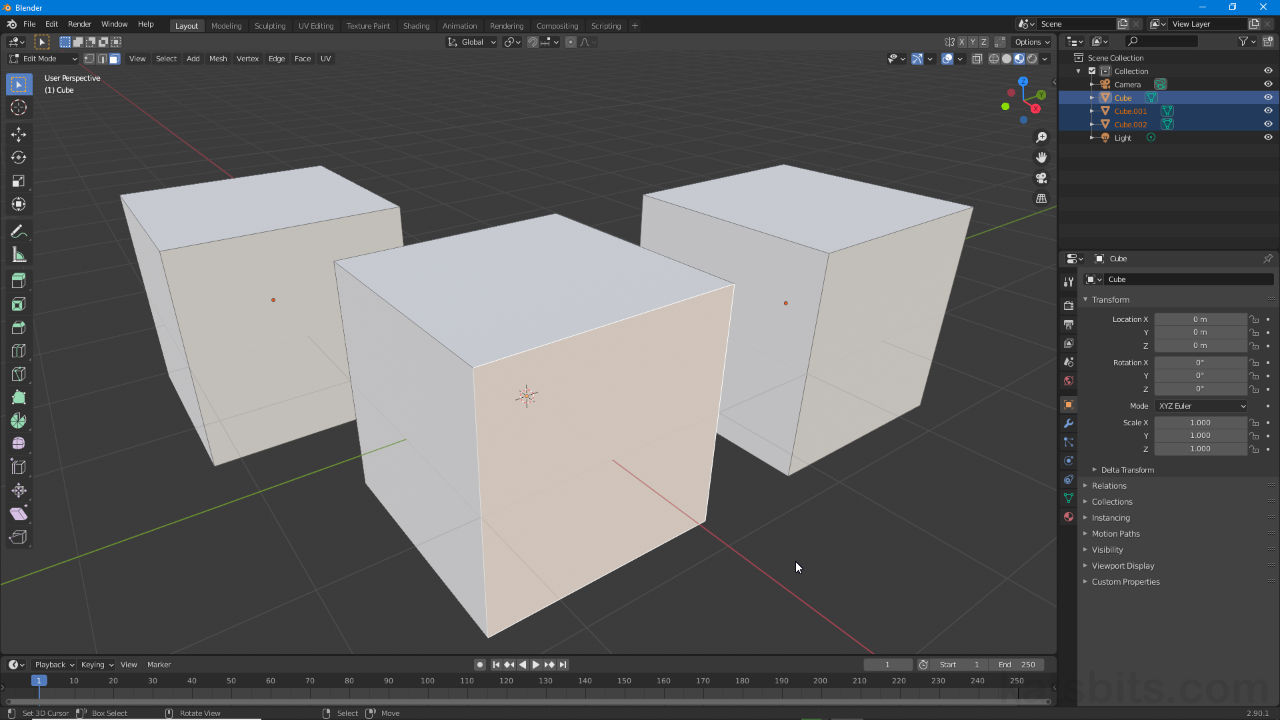Screen dimensions: 1280x720
Task: Open the XYZ Euler rotation mode dropdown
Action: pyautogui.click(x=1201, y=405)
